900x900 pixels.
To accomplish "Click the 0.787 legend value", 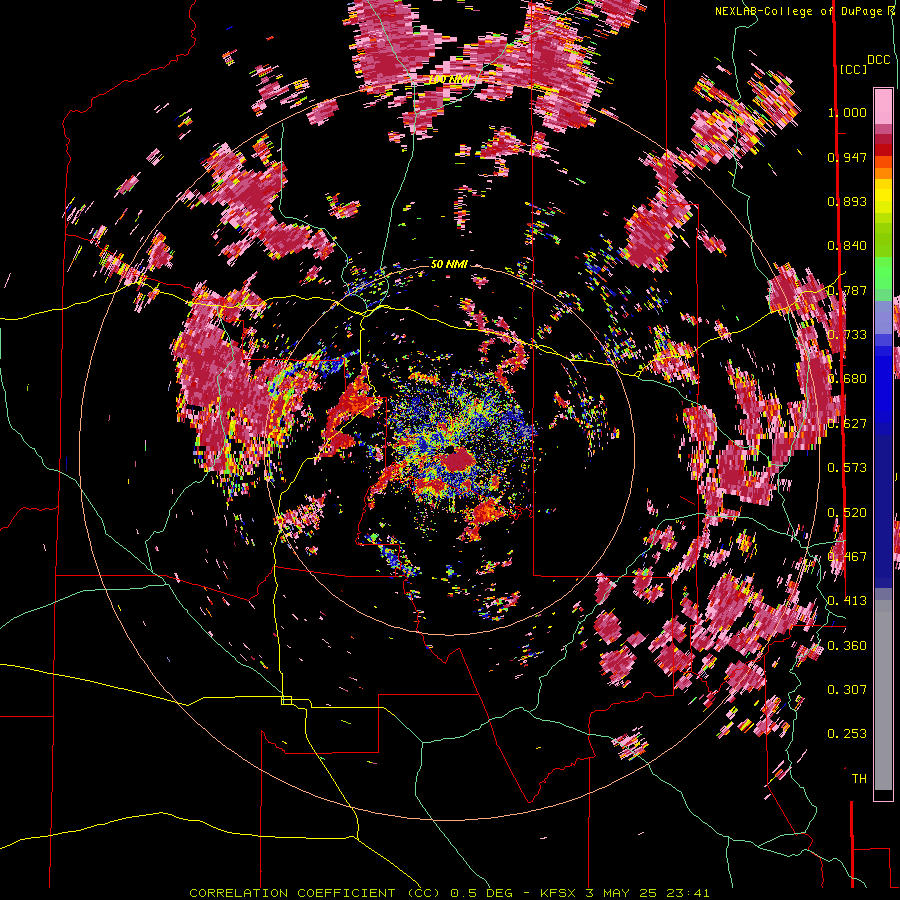I will click(x=847, y=290).
